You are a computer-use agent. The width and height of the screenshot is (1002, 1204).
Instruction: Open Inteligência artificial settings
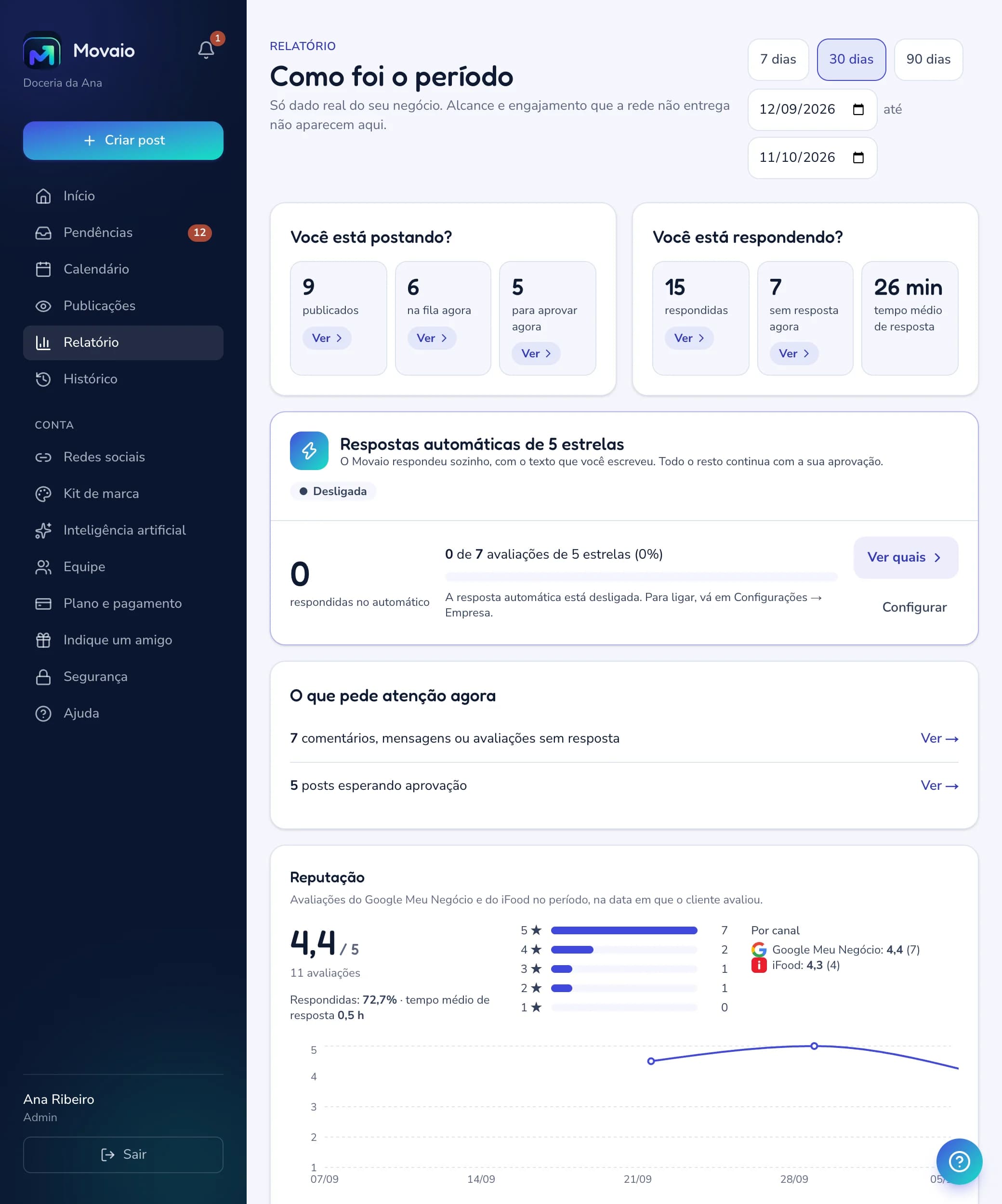(123, 531)
